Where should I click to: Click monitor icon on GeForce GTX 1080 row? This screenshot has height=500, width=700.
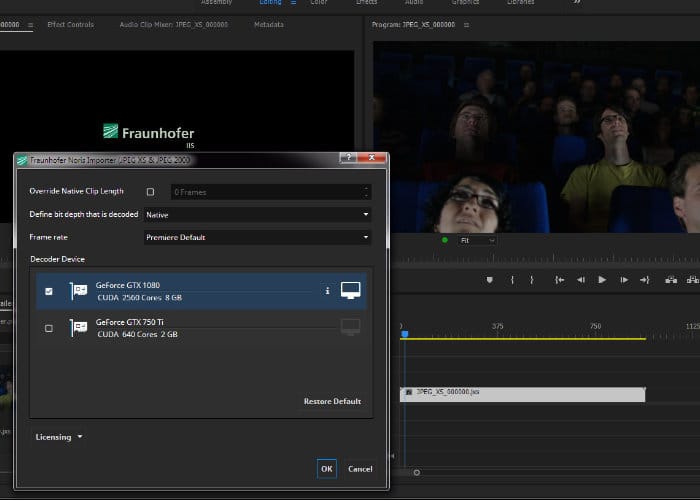click(x=350, y=290)
